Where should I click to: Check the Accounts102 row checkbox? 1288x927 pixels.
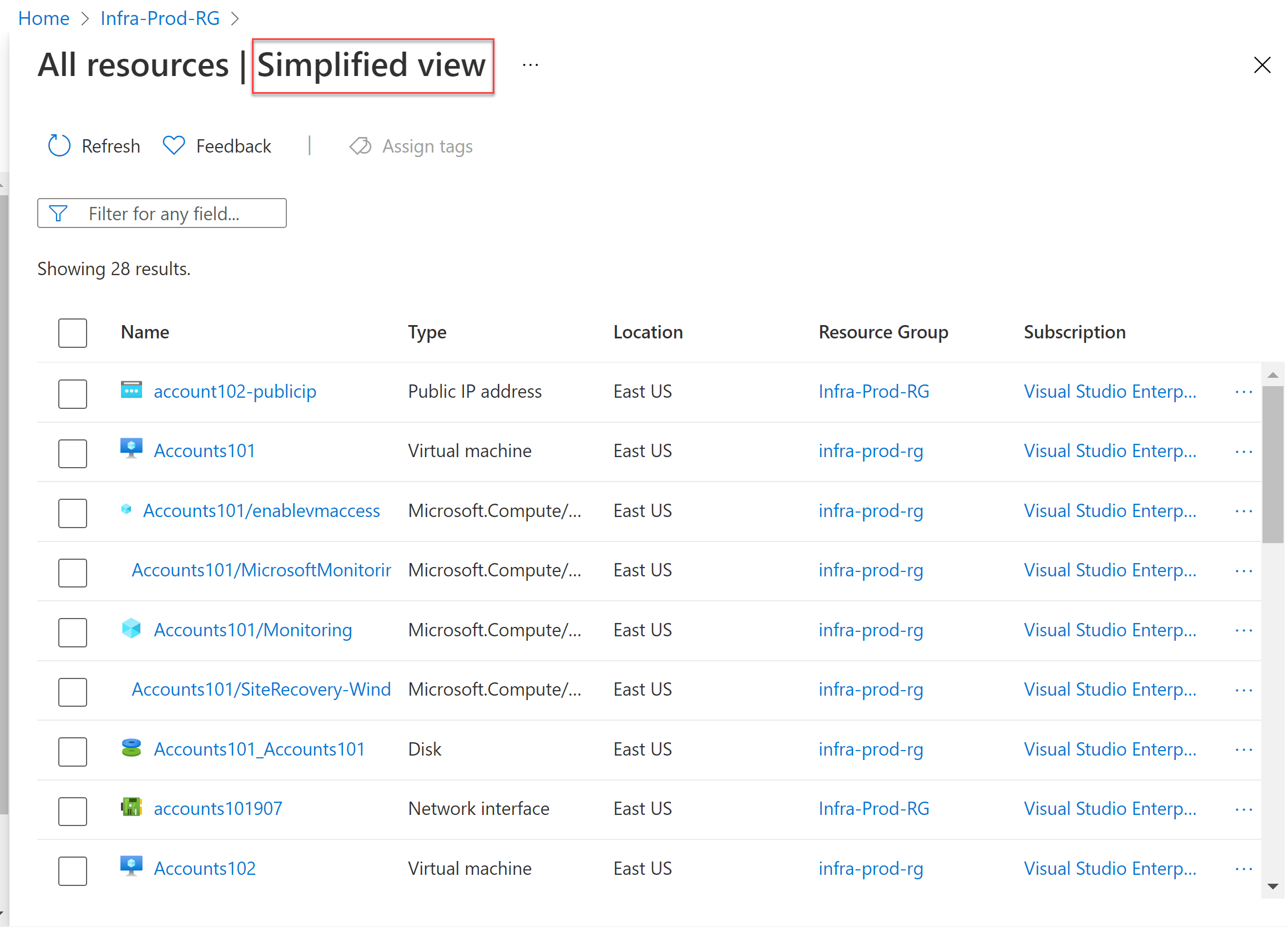pos(73,870)
